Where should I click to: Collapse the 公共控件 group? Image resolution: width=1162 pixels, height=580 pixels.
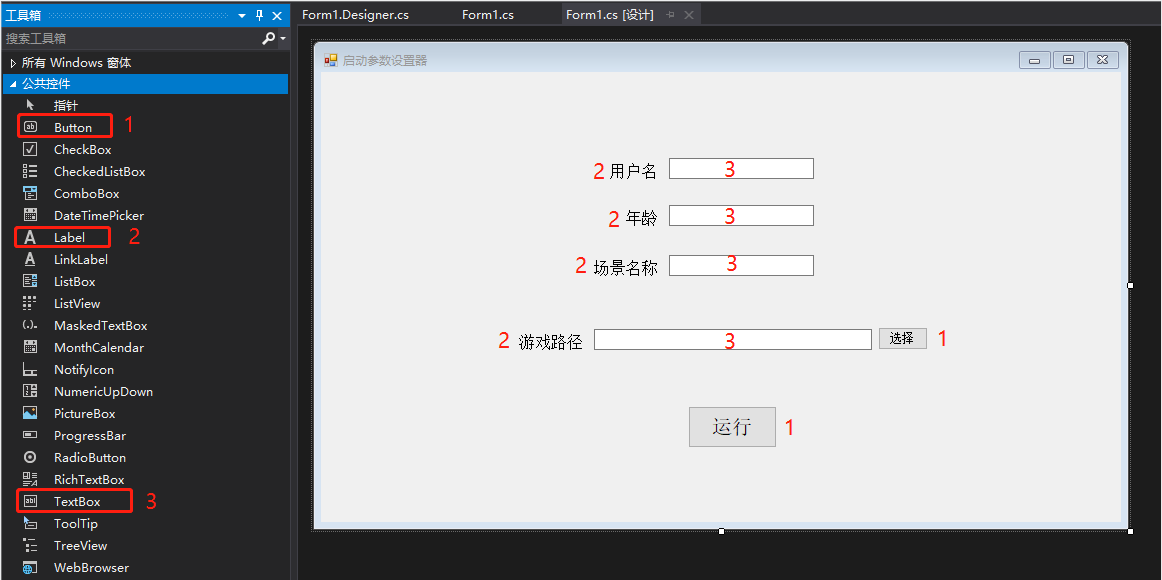(13, 84)
